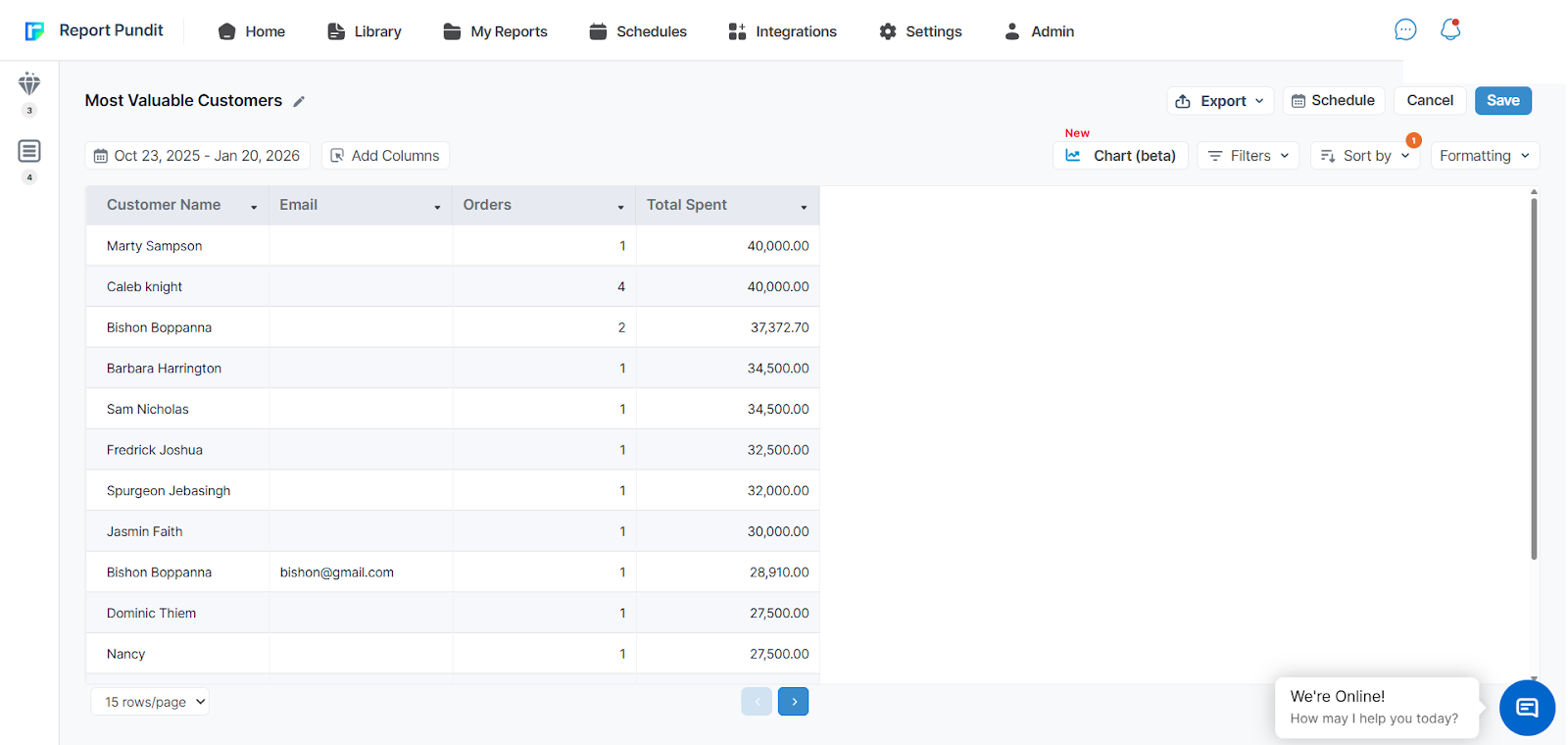The width and height of the screenshot is (1568, 745).
Task: Open Email column arrow menu
Action: [437, 207]
